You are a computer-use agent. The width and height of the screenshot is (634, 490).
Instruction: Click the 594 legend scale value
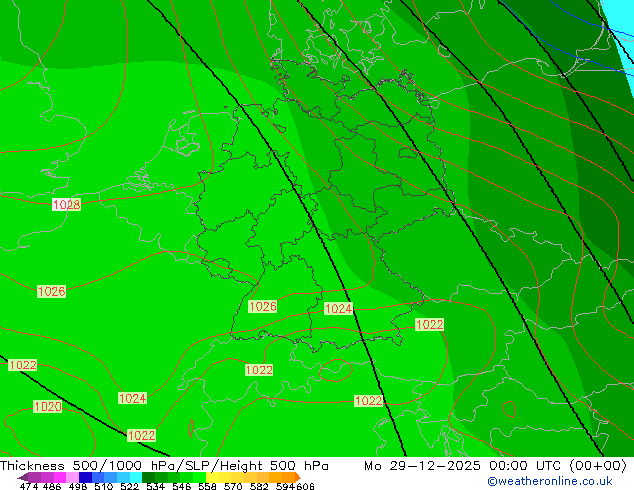(285, 486)
